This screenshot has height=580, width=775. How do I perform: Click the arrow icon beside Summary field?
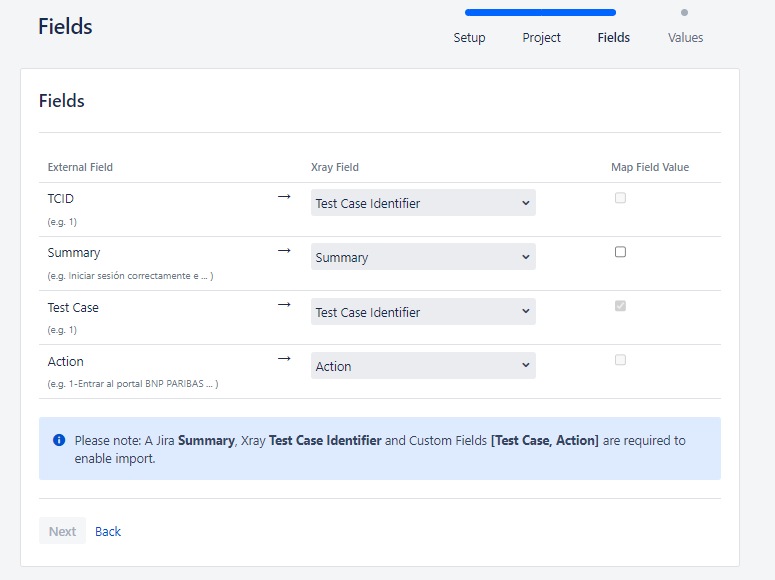[x=284, y=251]
